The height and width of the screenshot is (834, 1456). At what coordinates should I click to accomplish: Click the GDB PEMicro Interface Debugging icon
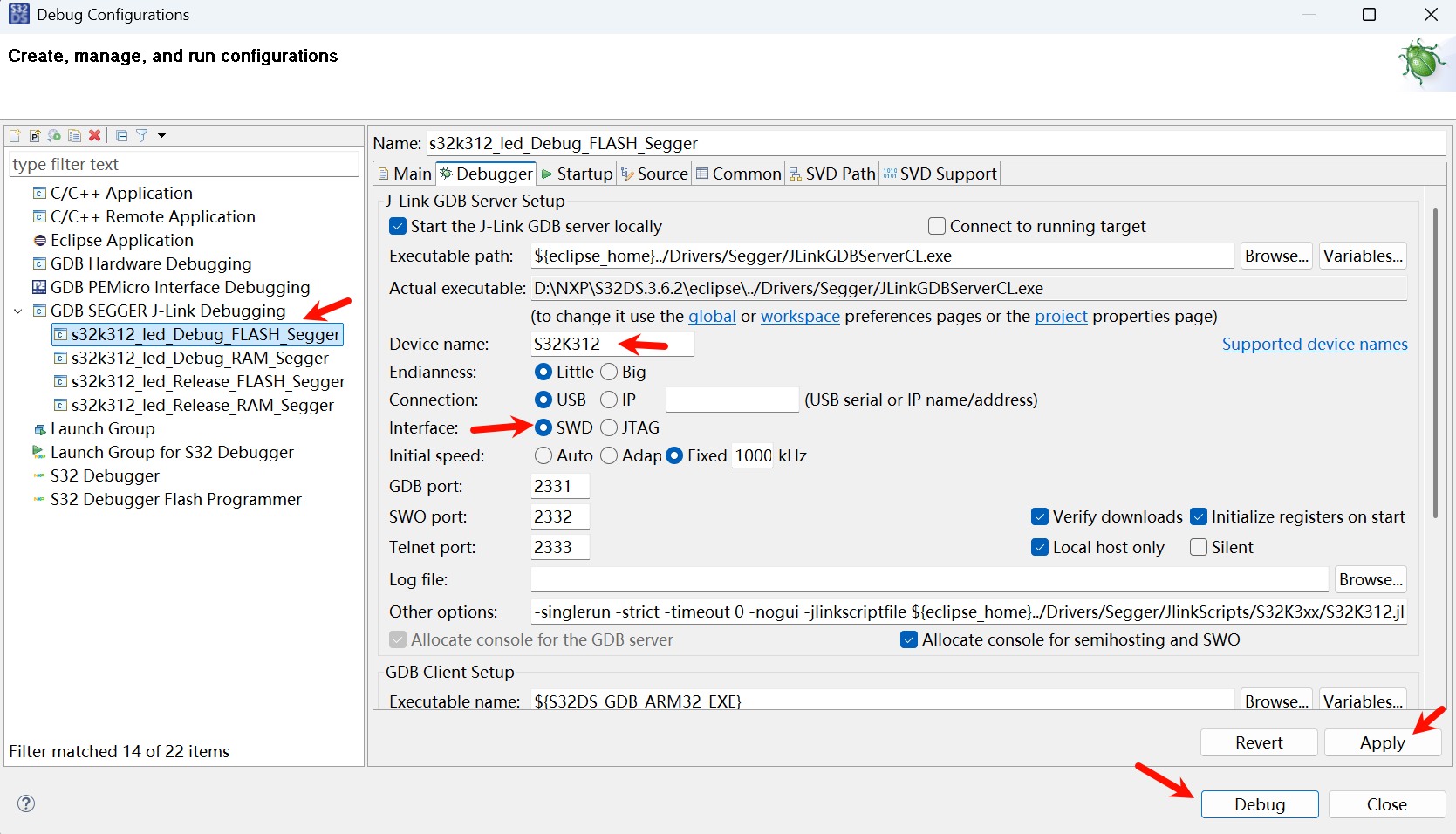[x=39, y=287]
